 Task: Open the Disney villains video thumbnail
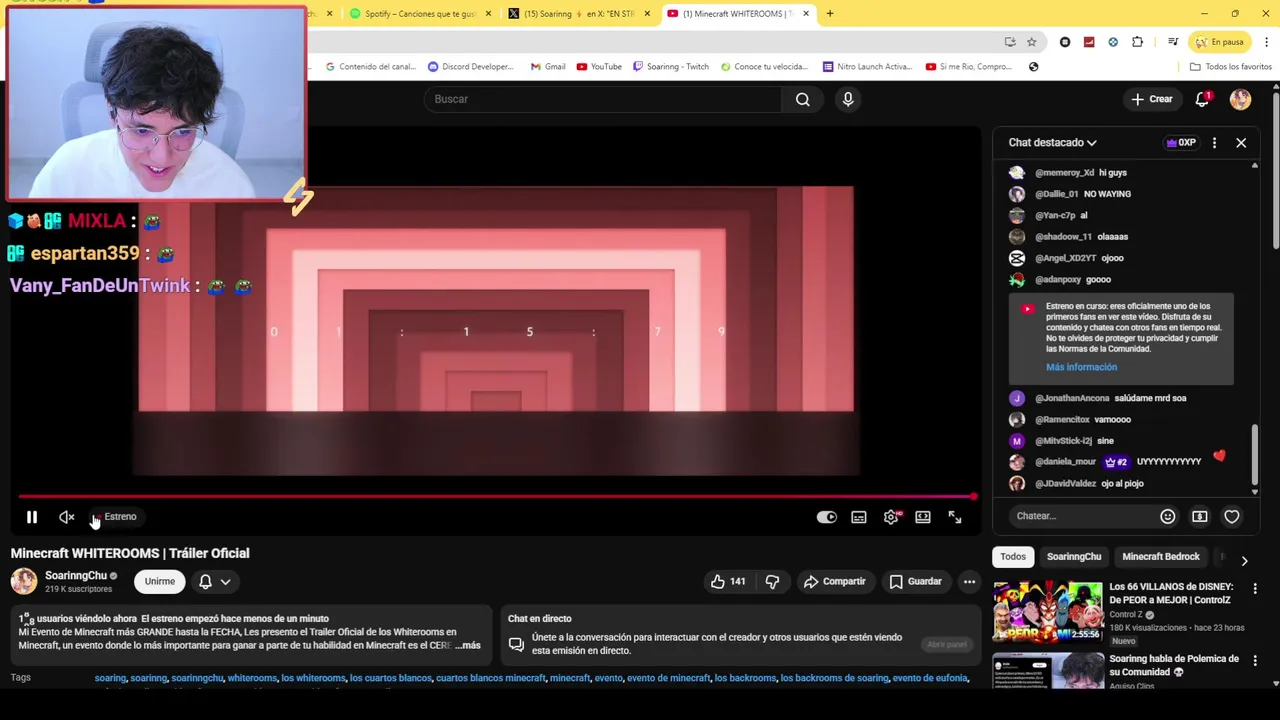coord(1048,610)
